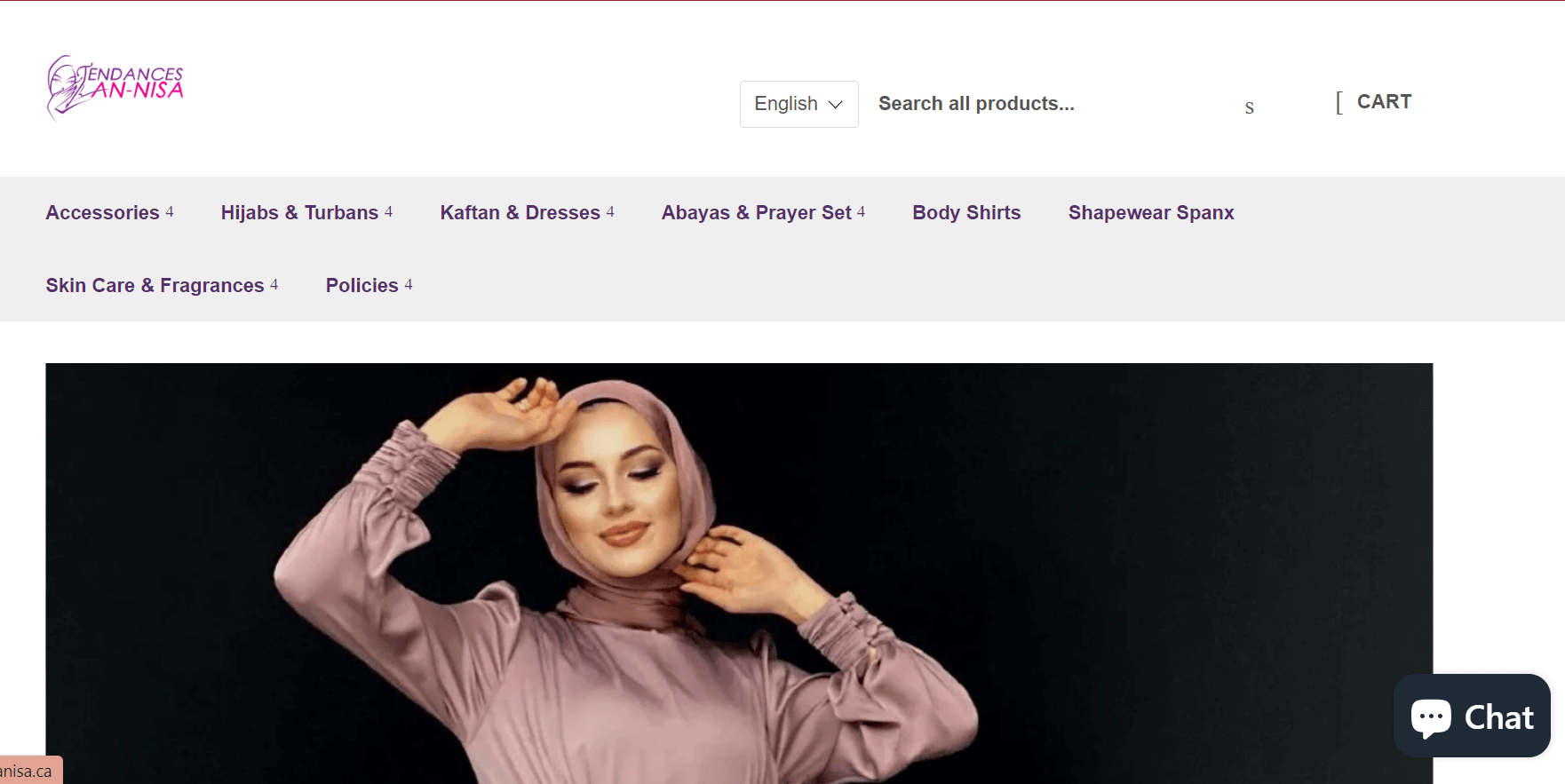This screenshot has width=1565, height=784.
Task: Expand the Abayas & Prayer Set submenu arrow
Action: click(x=861, y=212)
